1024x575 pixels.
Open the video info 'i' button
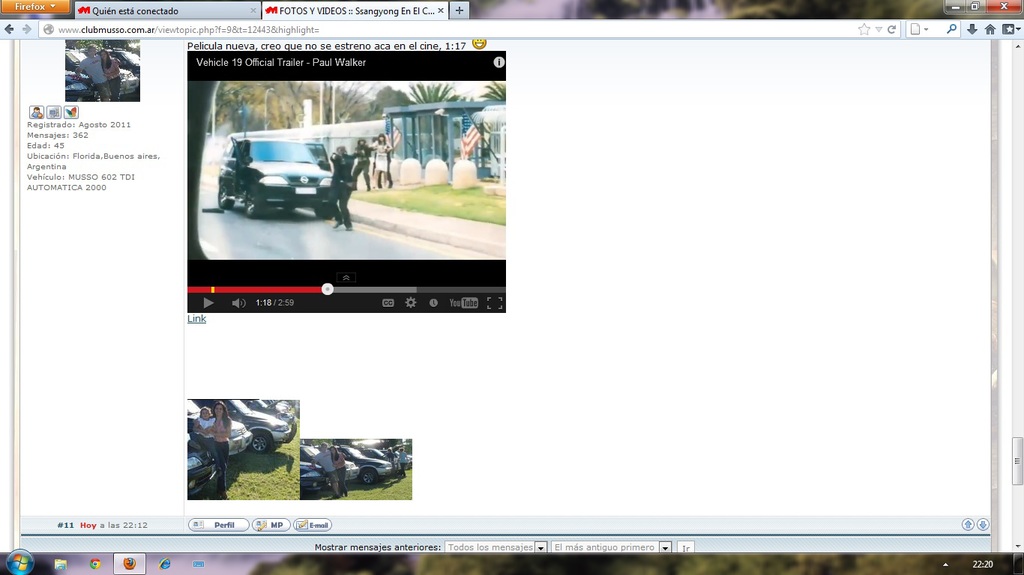pyautogui.click(x=499, y=62)
